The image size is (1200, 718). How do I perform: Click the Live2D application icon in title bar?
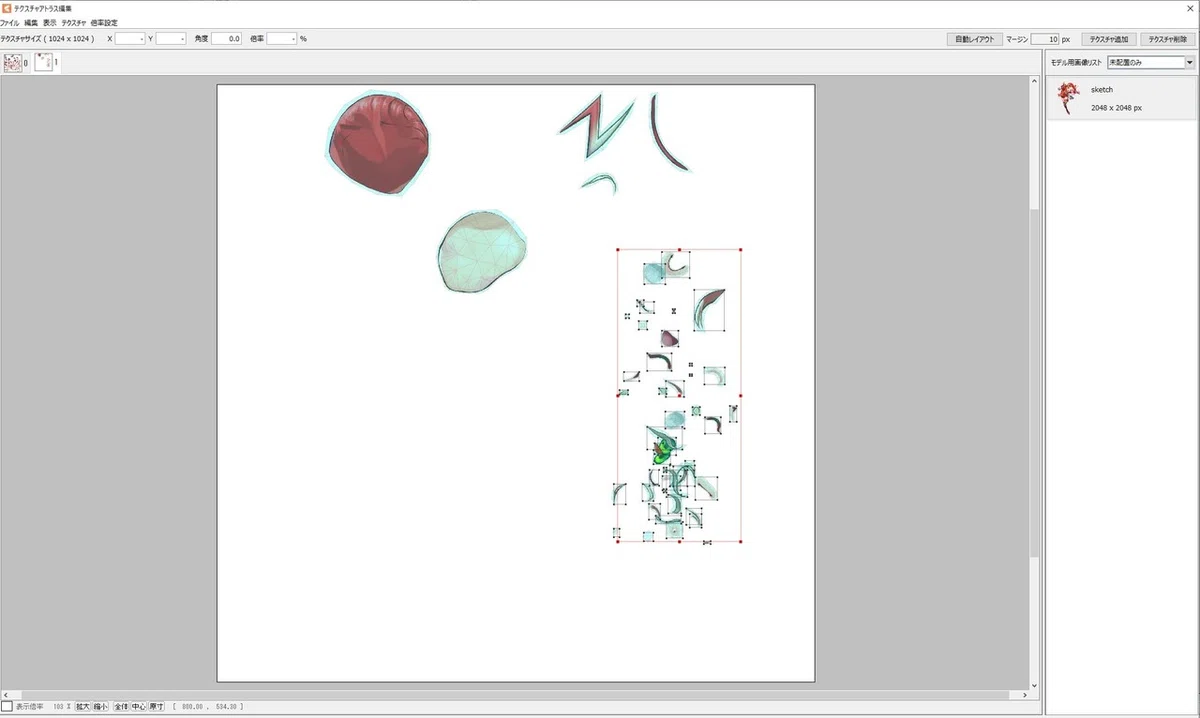click(7, 7)
